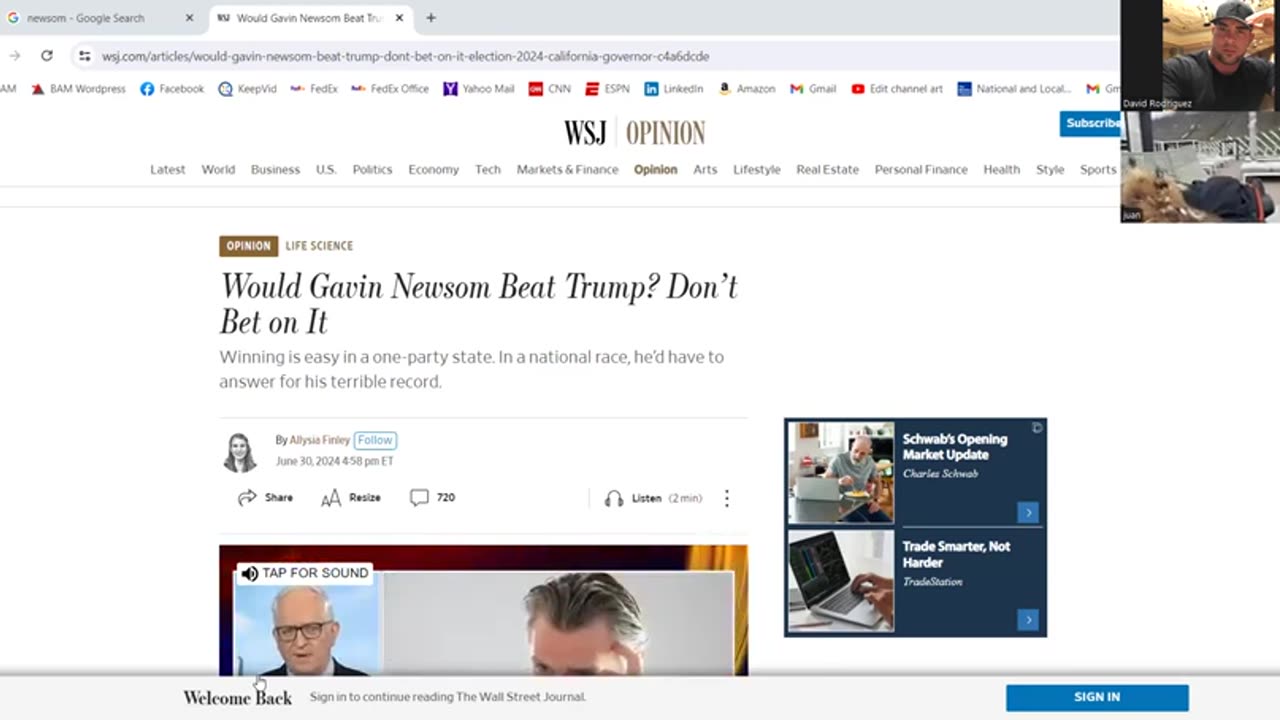Open the Lifestyle section
Image resolution: width=1280 pixels, height=720 pixels.
pyautogui.click(x=756, y=169)
